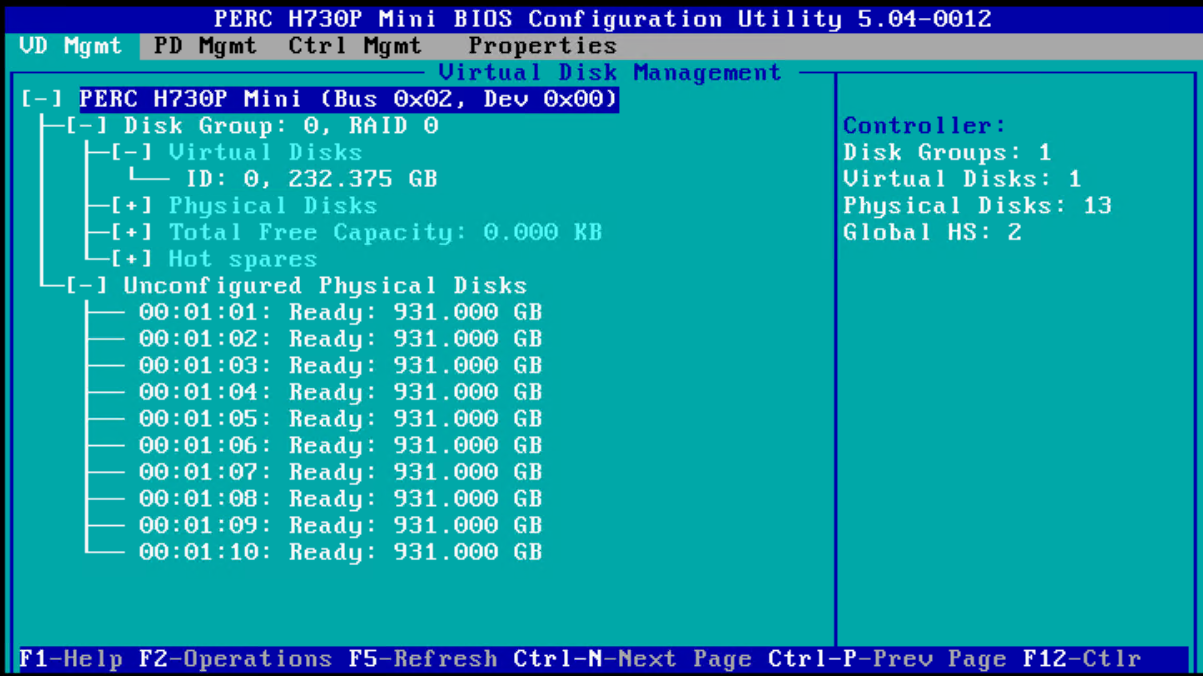Click the Global HS: 2 text
This screenshot has height=676, width=1203.
pyautogui.click(x=932, y=232)
